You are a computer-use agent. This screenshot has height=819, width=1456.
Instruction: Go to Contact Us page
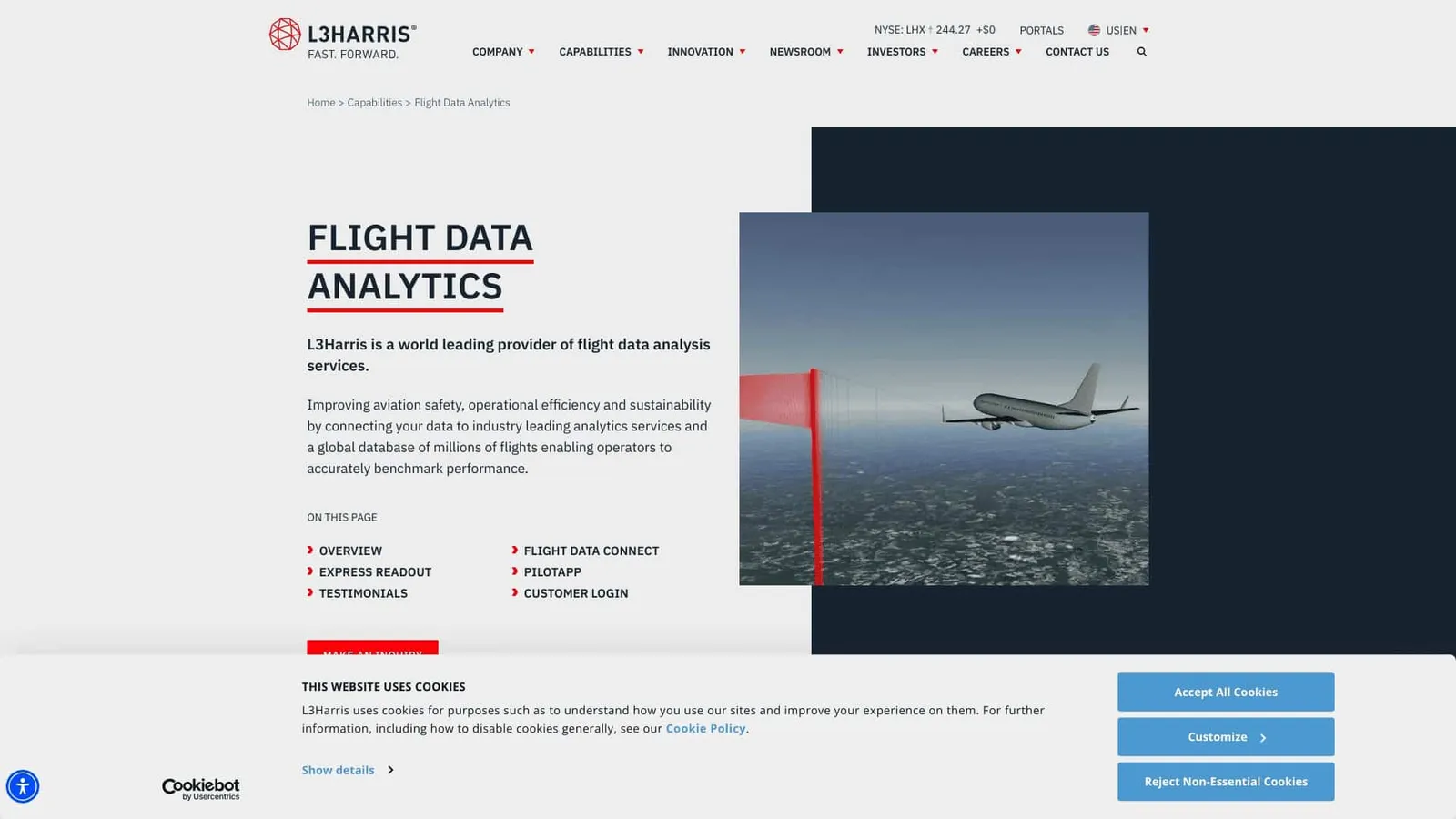coord(1077,52)
